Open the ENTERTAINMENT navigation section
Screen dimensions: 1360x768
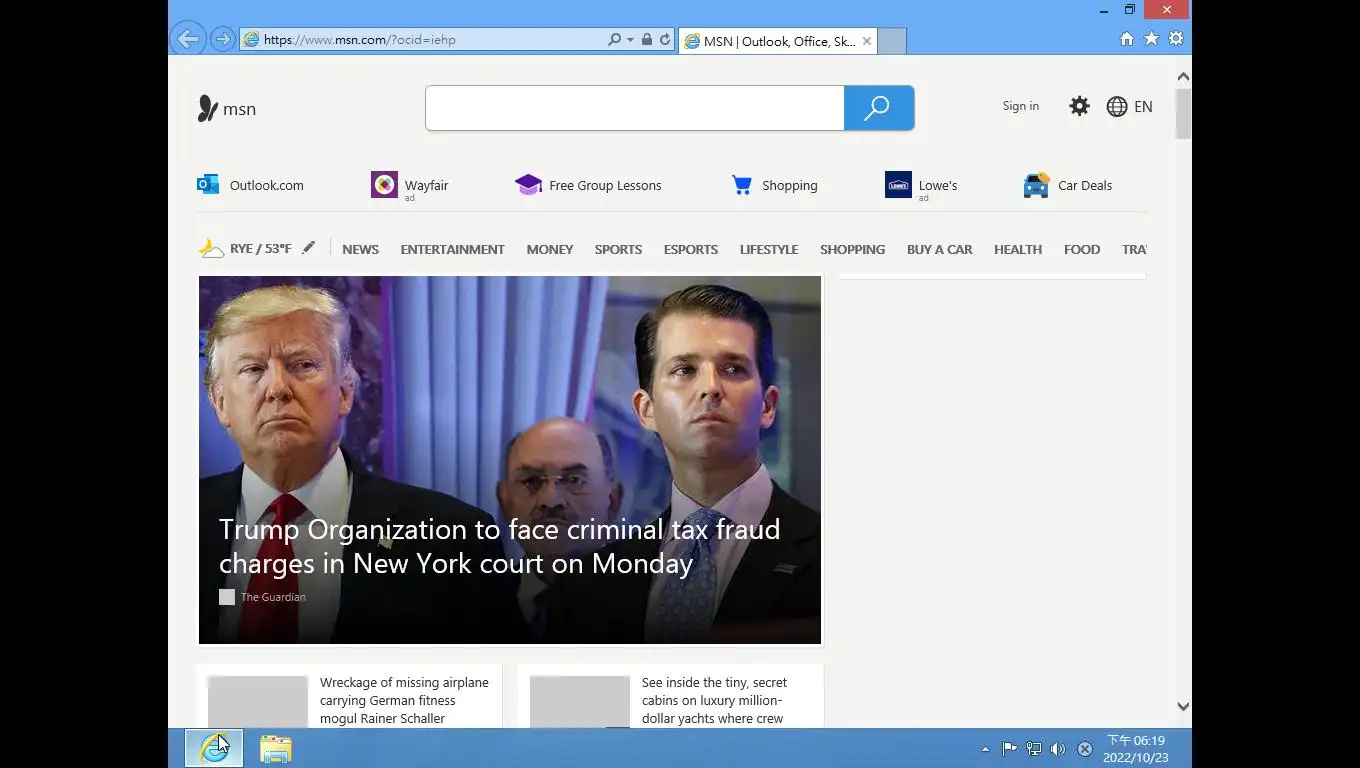pyautogui.click(x=452, y=249)
